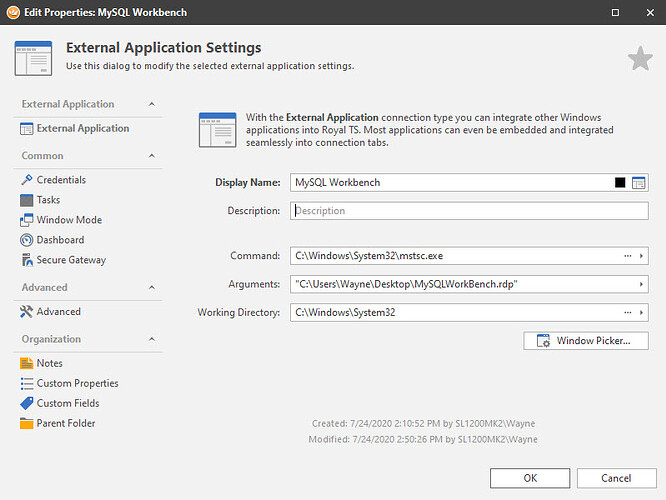Open the Advanced settings page
The width and height of the screenshot is (666, 500).
(x=58, y=312)
